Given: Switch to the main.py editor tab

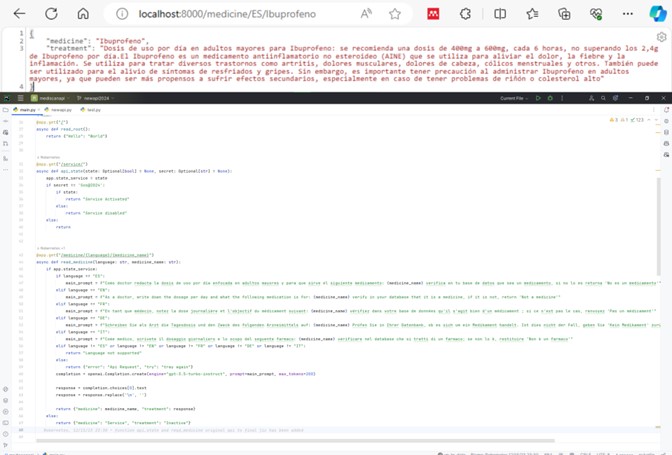Looking at the screenshot, I should click(x=27, y=110).
